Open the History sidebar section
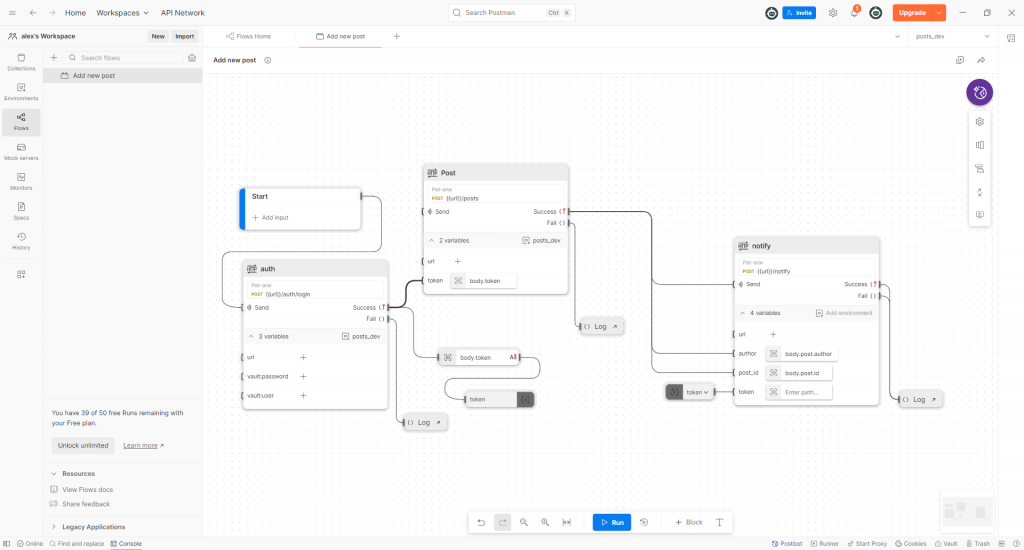The height and width of the screenshot is (550, 1024). 21,242
